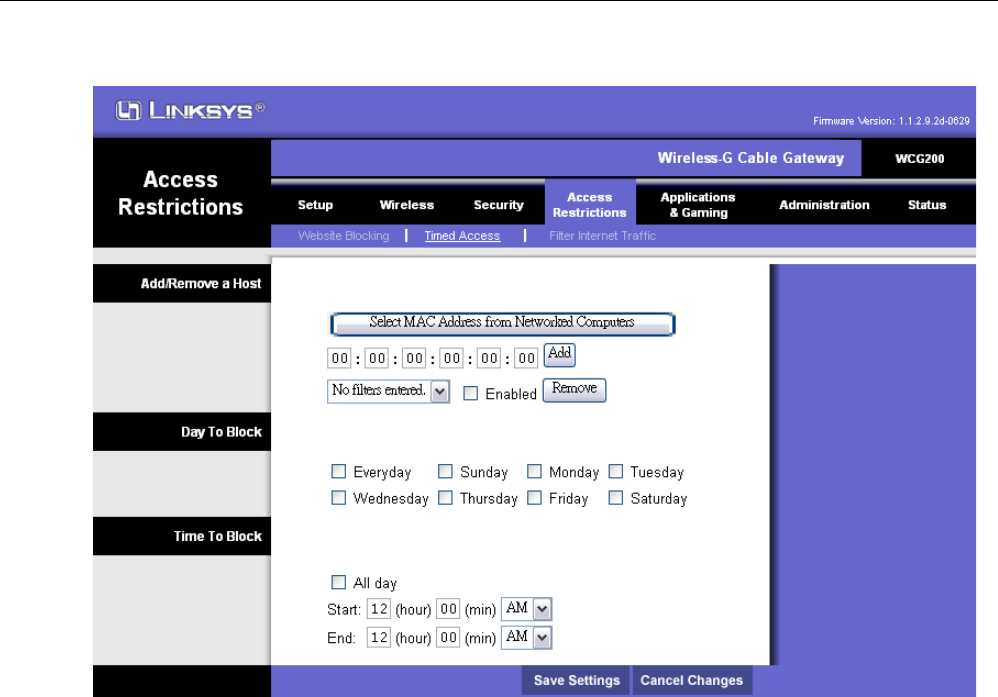The width and height of the screenshot is (998, 697).
Task: Click the End hour field
Action: coord(379,637)
